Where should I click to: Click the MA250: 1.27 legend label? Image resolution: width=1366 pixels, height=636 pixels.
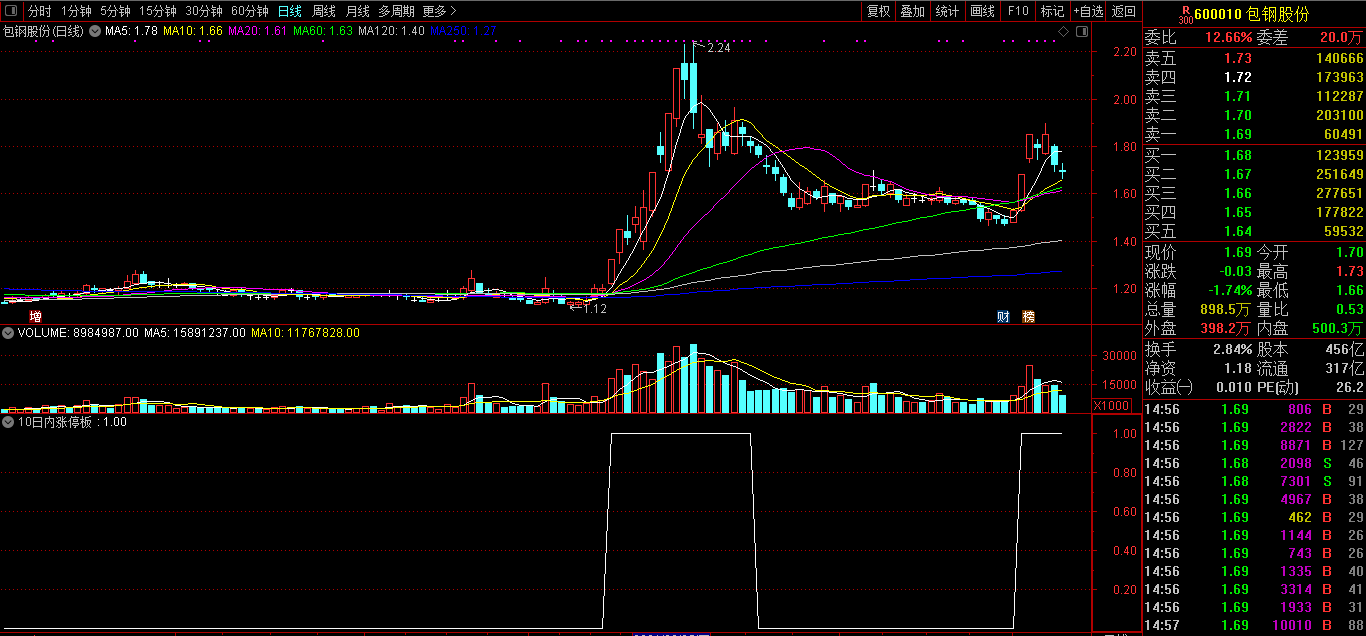[x=464, y=31]
